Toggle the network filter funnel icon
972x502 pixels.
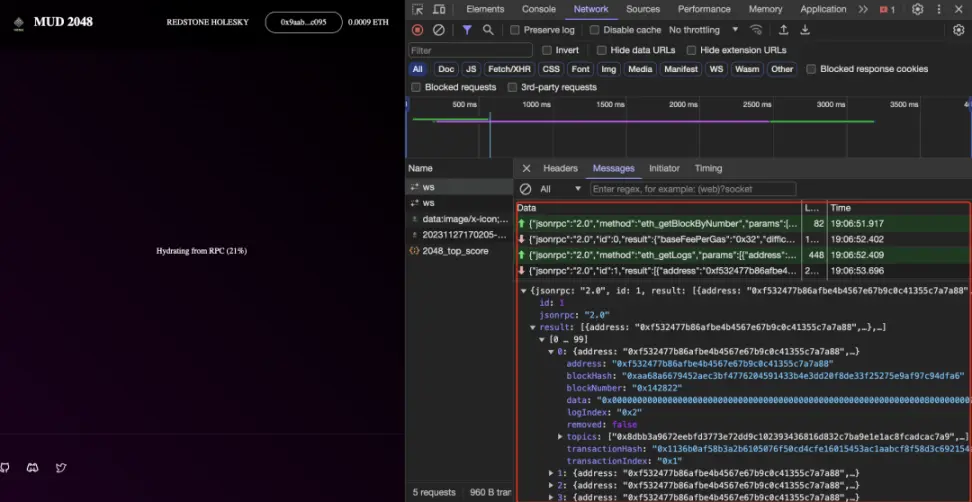pyautogui.click(x=467, y=30)
